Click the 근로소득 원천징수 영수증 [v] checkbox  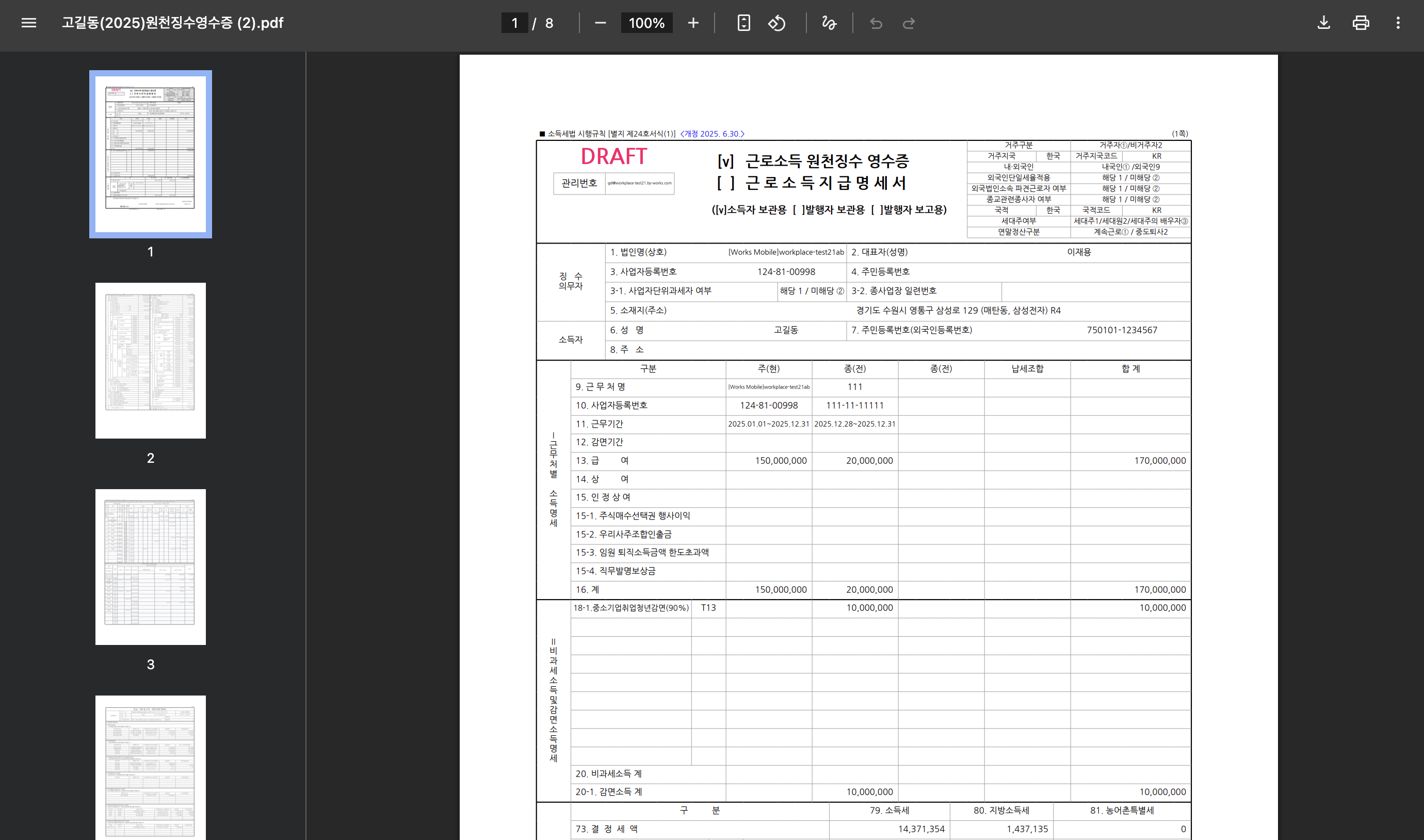(725, 162)
